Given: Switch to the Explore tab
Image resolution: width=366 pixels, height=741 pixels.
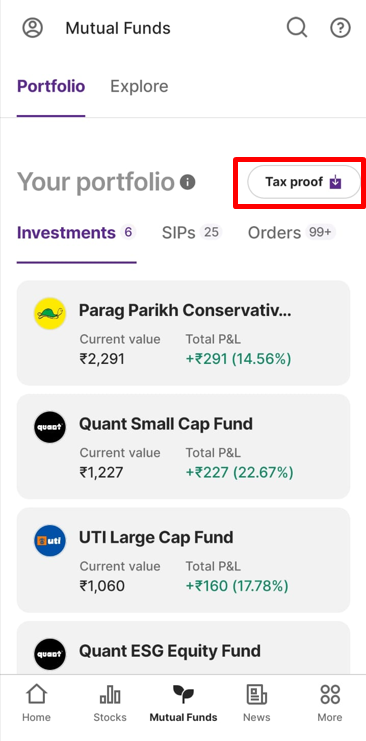Looking at the screenshot, I should pos(139,86).
